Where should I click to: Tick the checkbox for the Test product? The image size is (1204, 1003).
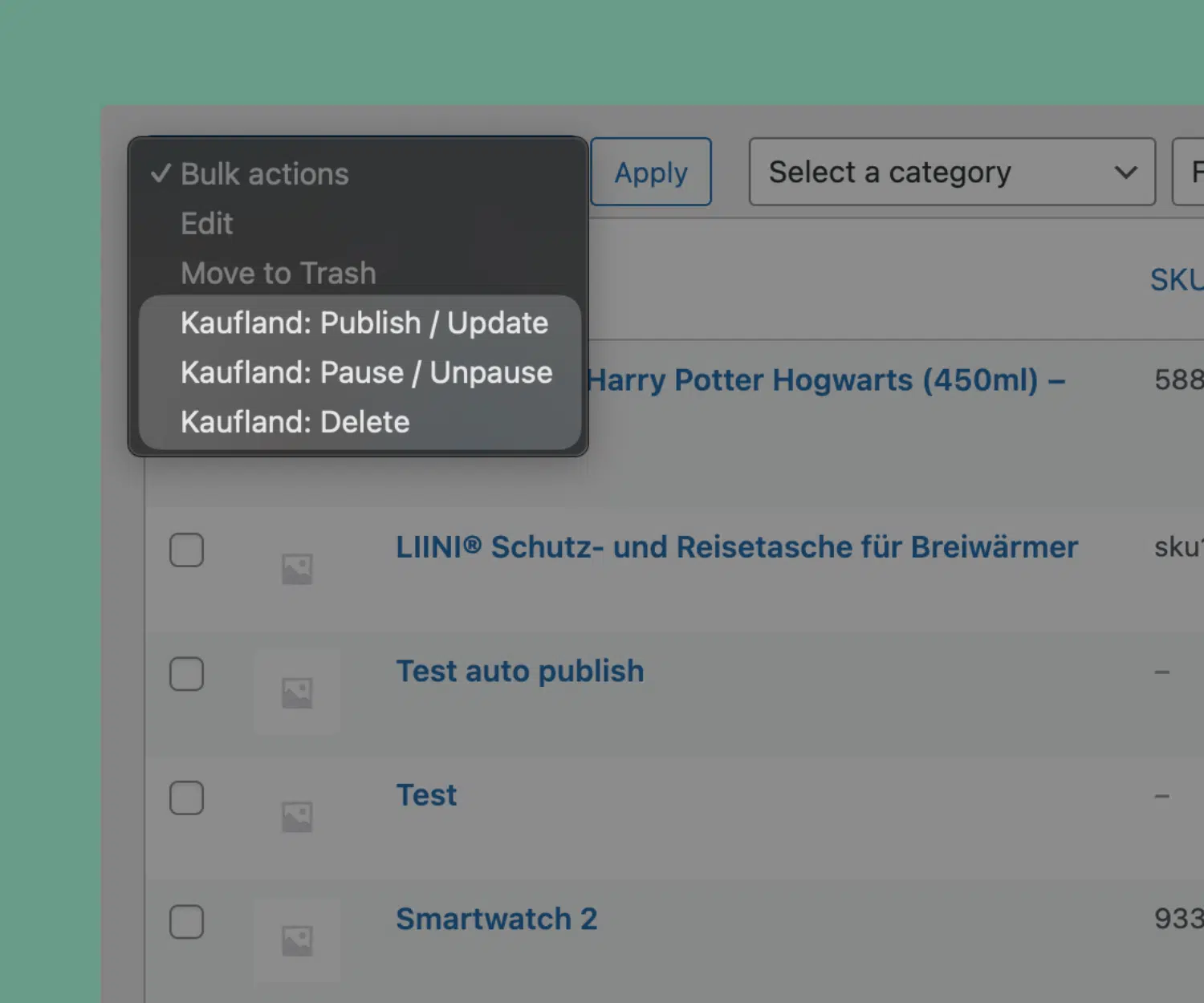(186, 798)
